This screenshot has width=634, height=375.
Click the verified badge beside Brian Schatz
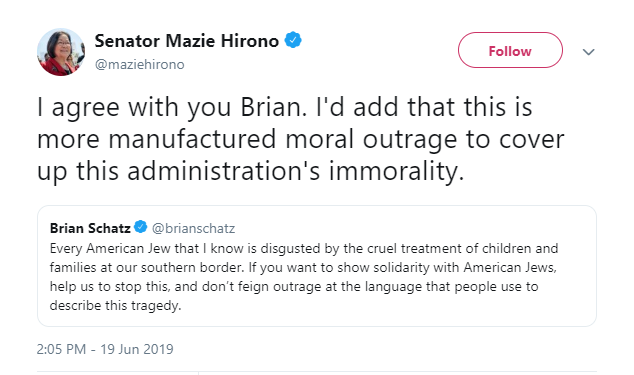141,227
